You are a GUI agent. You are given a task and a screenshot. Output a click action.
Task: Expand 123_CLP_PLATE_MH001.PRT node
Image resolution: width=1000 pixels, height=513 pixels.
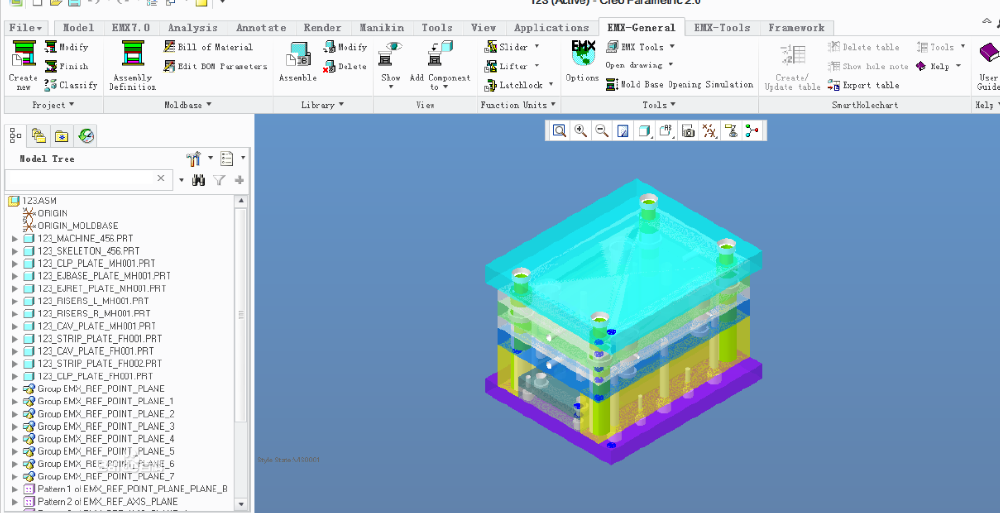[15, 264]
